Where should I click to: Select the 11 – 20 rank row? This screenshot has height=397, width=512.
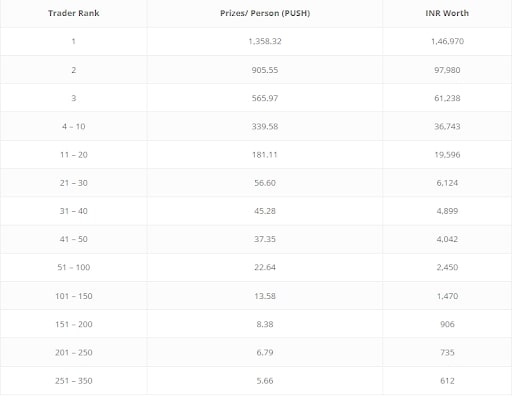coord(256,155)
